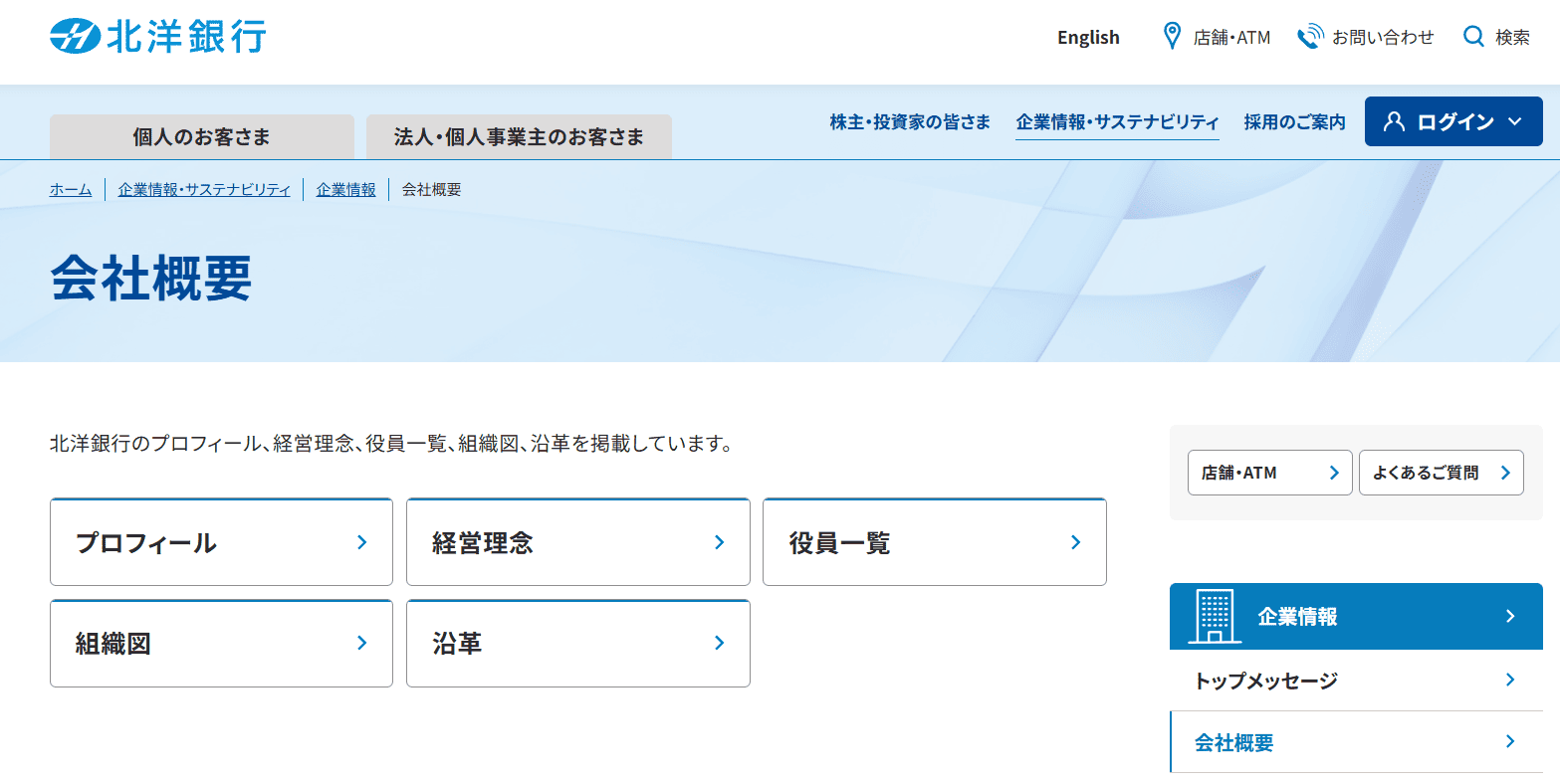Open 採用のご案内 menu item
Screen dimensions: 1560x784
[1294, 122]
